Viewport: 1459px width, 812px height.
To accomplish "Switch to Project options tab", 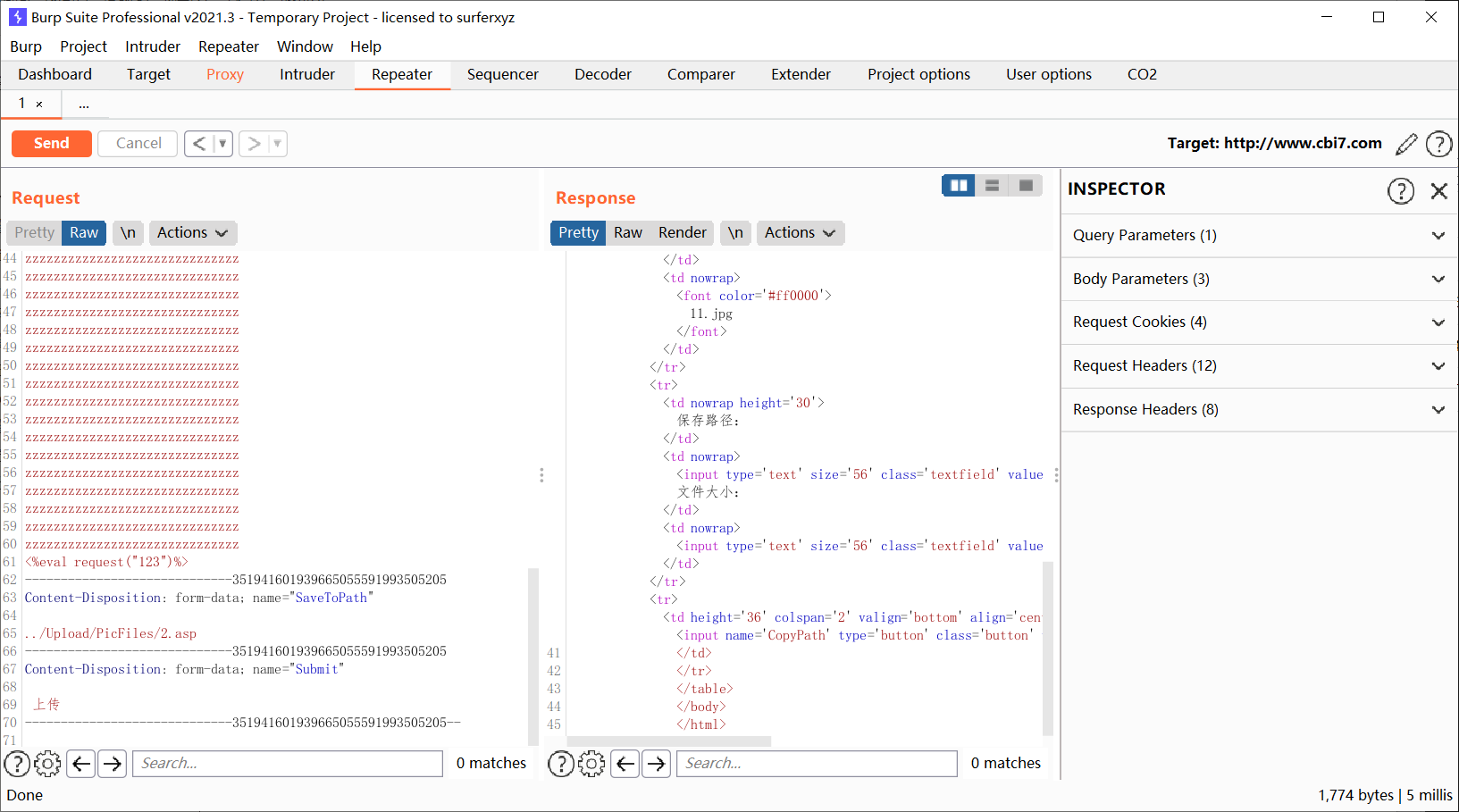I will tap(918, 75).
